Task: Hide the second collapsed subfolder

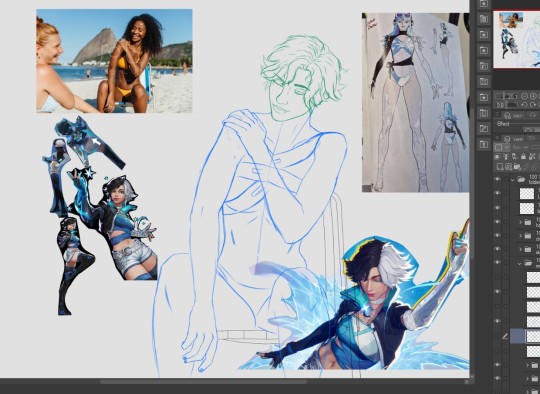Action: (497, 236)
